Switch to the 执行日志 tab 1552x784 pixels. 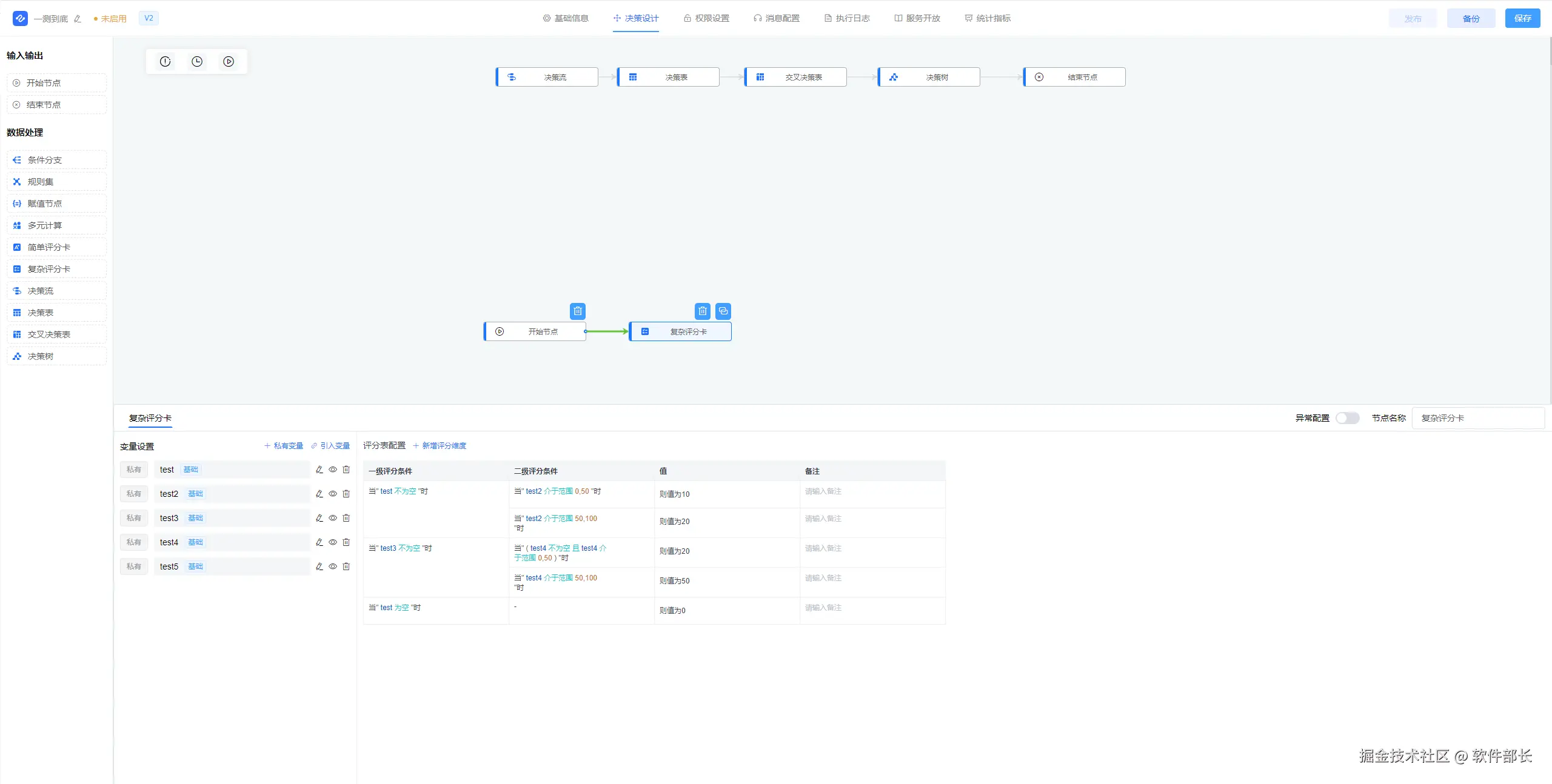tap(847, 18)
